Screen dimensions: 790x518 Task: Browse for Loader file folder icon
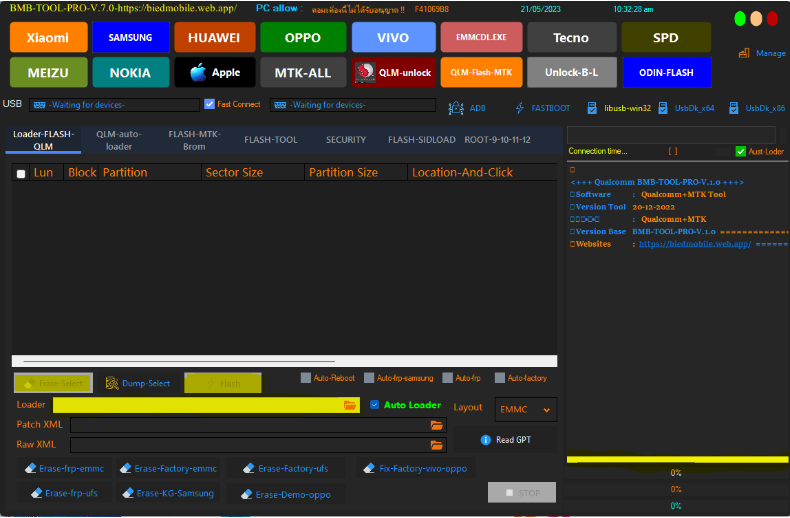[350, 405]
